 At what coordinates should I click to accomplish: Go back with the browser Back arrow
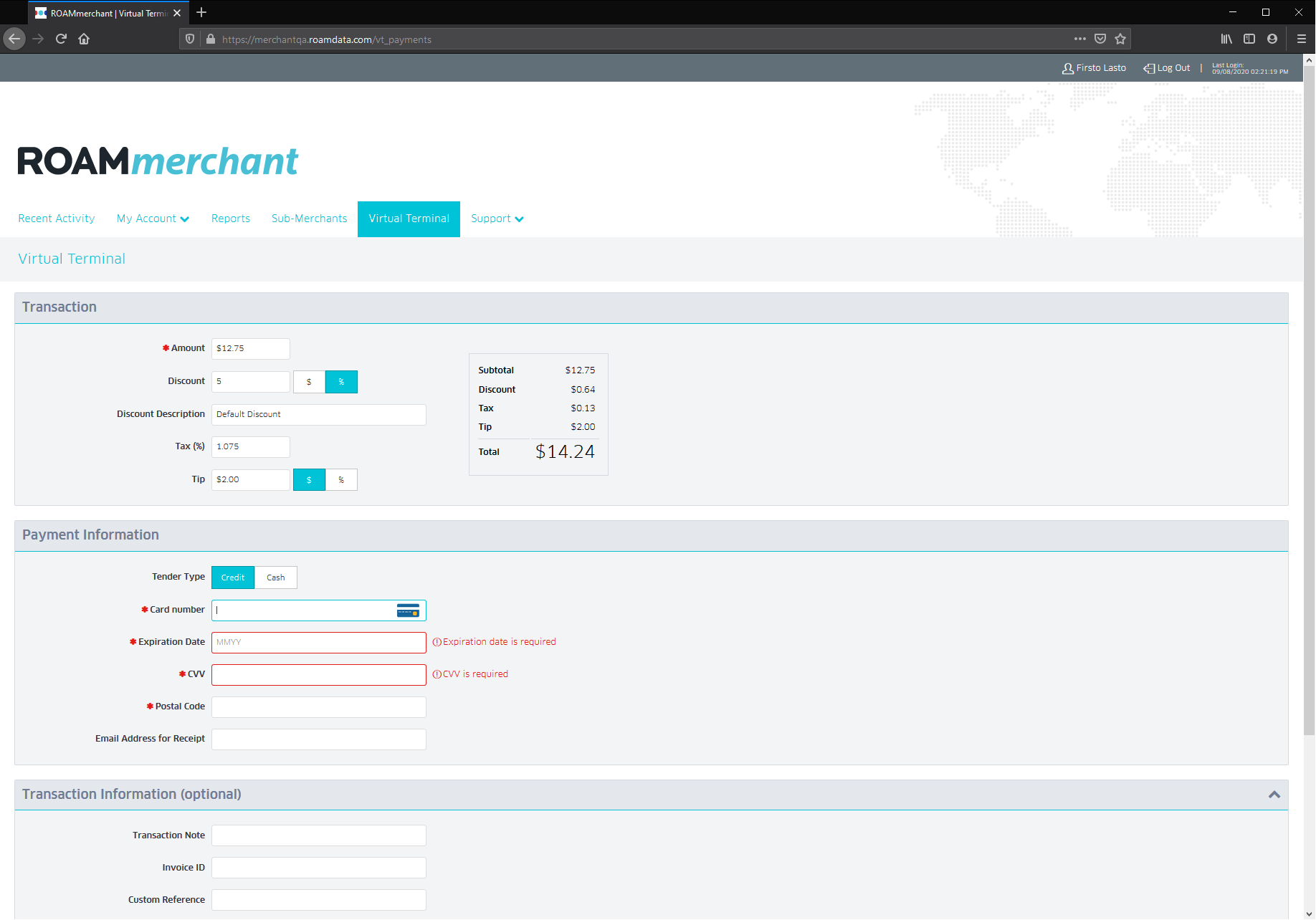coord(14,39)
